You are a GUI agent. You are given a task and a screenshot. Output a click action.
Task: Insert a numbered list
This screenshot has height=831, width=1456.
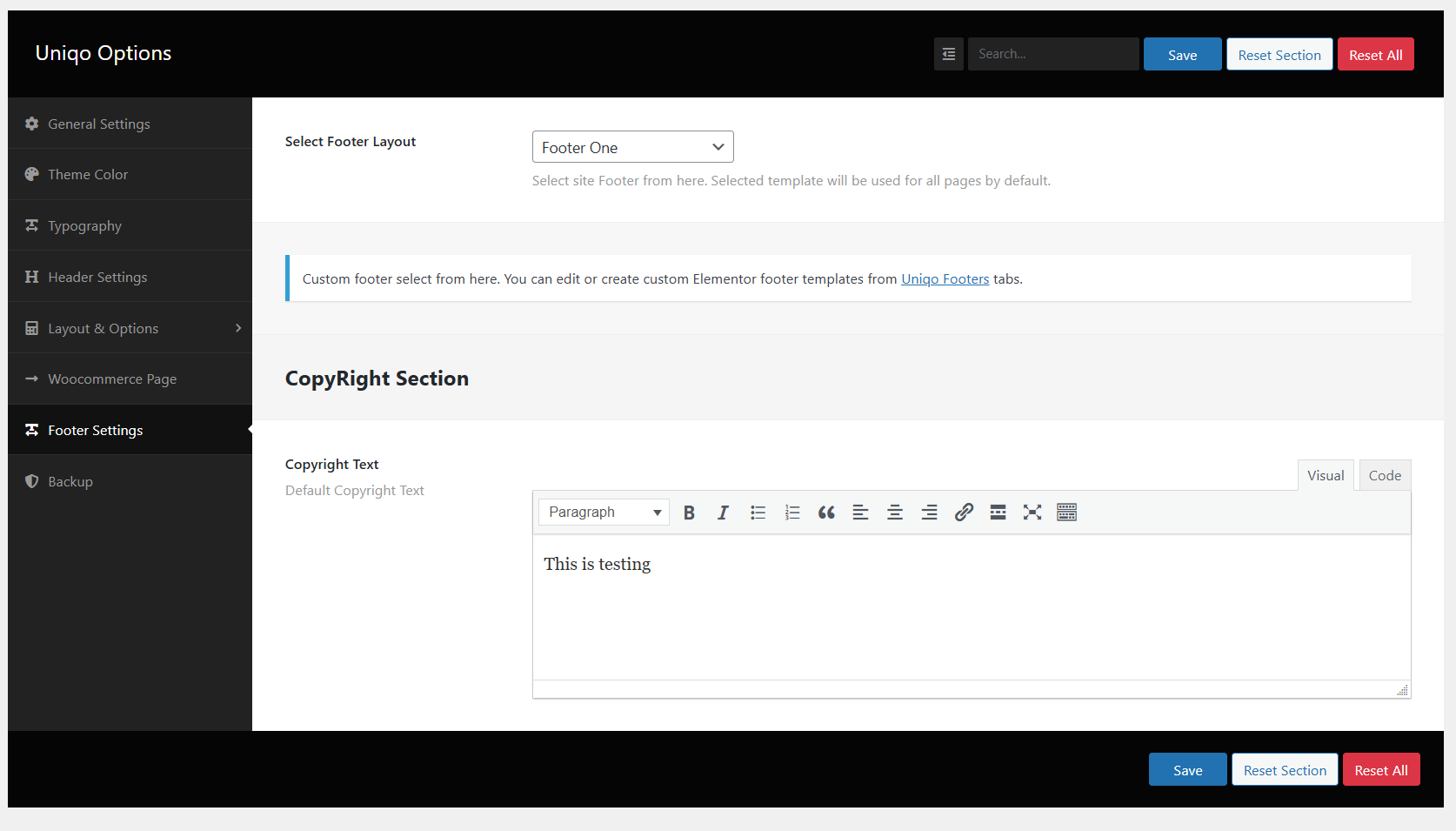point(791,513)
